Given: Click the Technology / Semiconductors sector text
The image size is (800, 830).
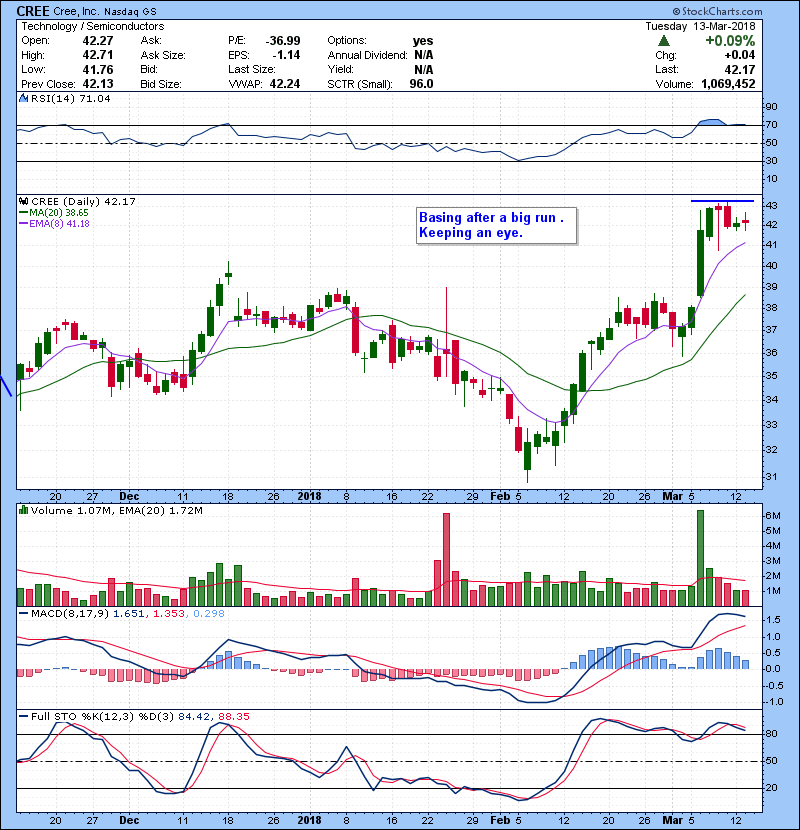Looking at the screenshot, I should point(93,26).
